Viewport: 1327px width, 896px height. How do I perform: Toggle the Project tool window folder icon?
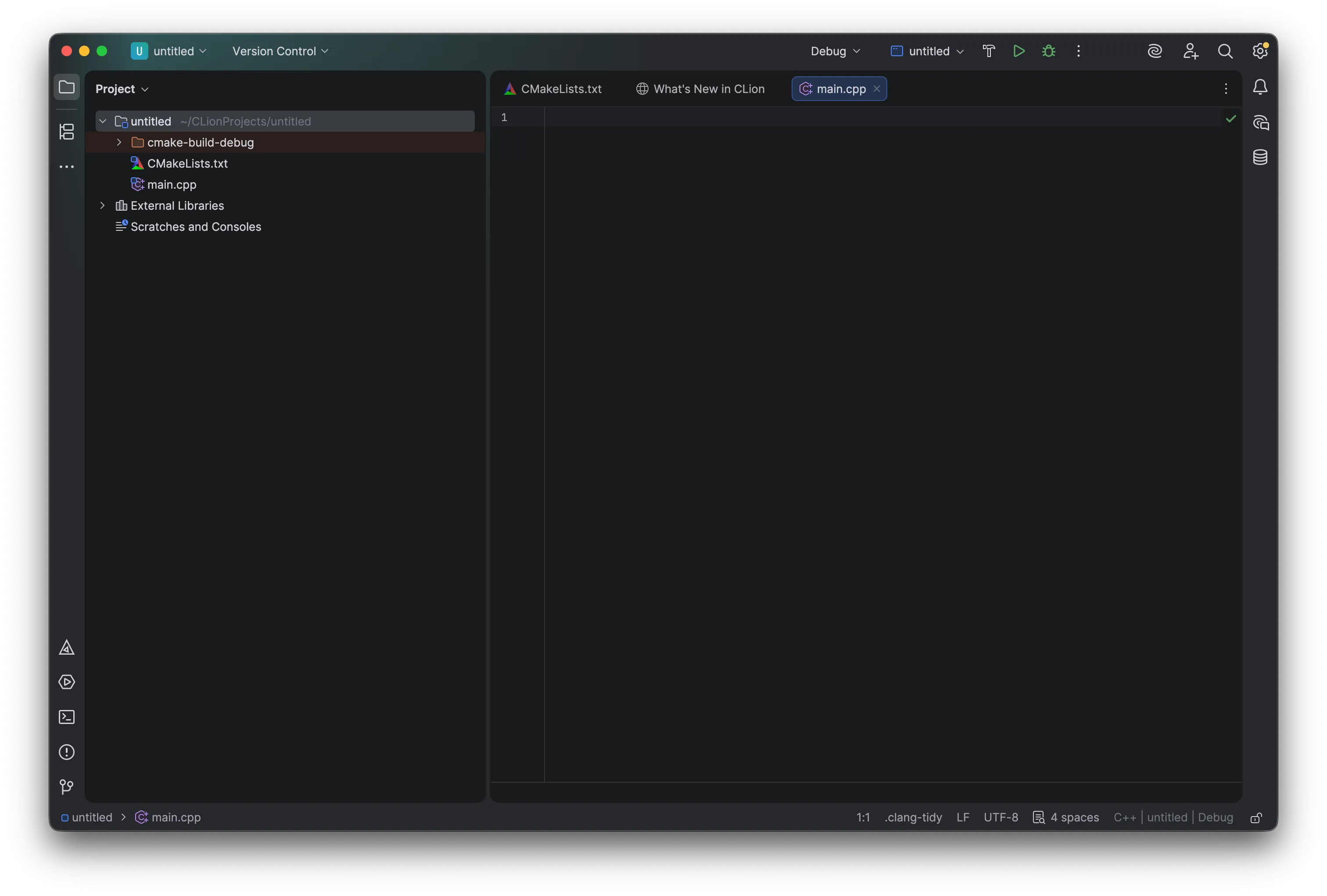coord(67,87)
